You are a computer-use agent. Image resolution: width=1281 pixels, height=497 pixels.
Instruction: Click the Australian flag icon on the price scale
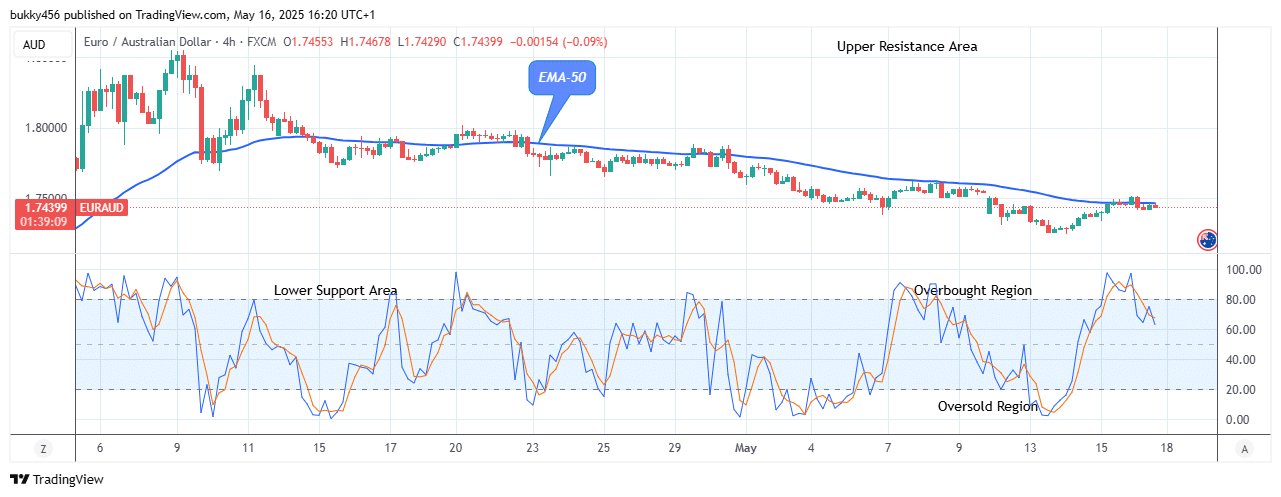[1208, 239]
